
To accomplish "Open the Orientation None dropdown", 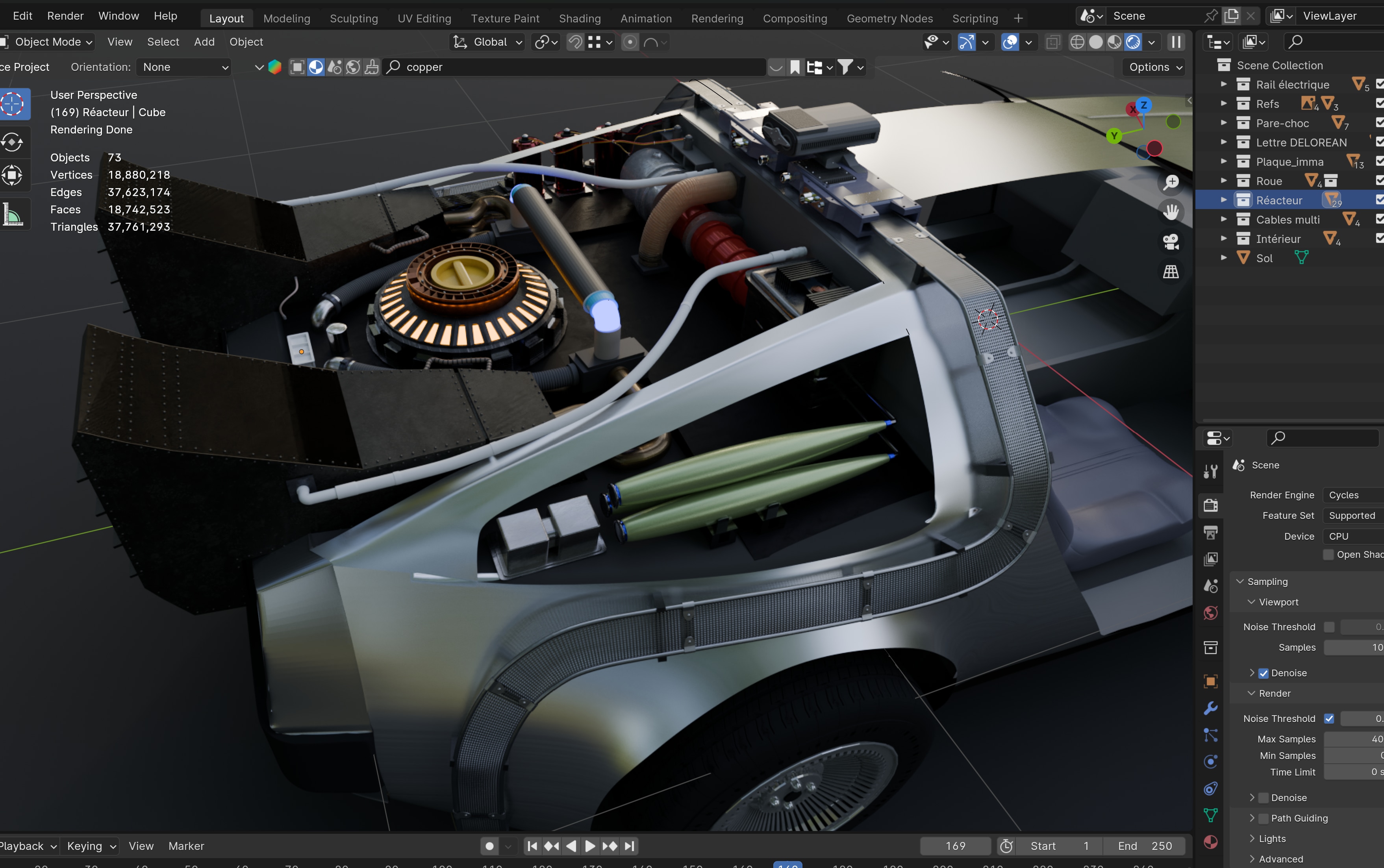I will (184, 67).
